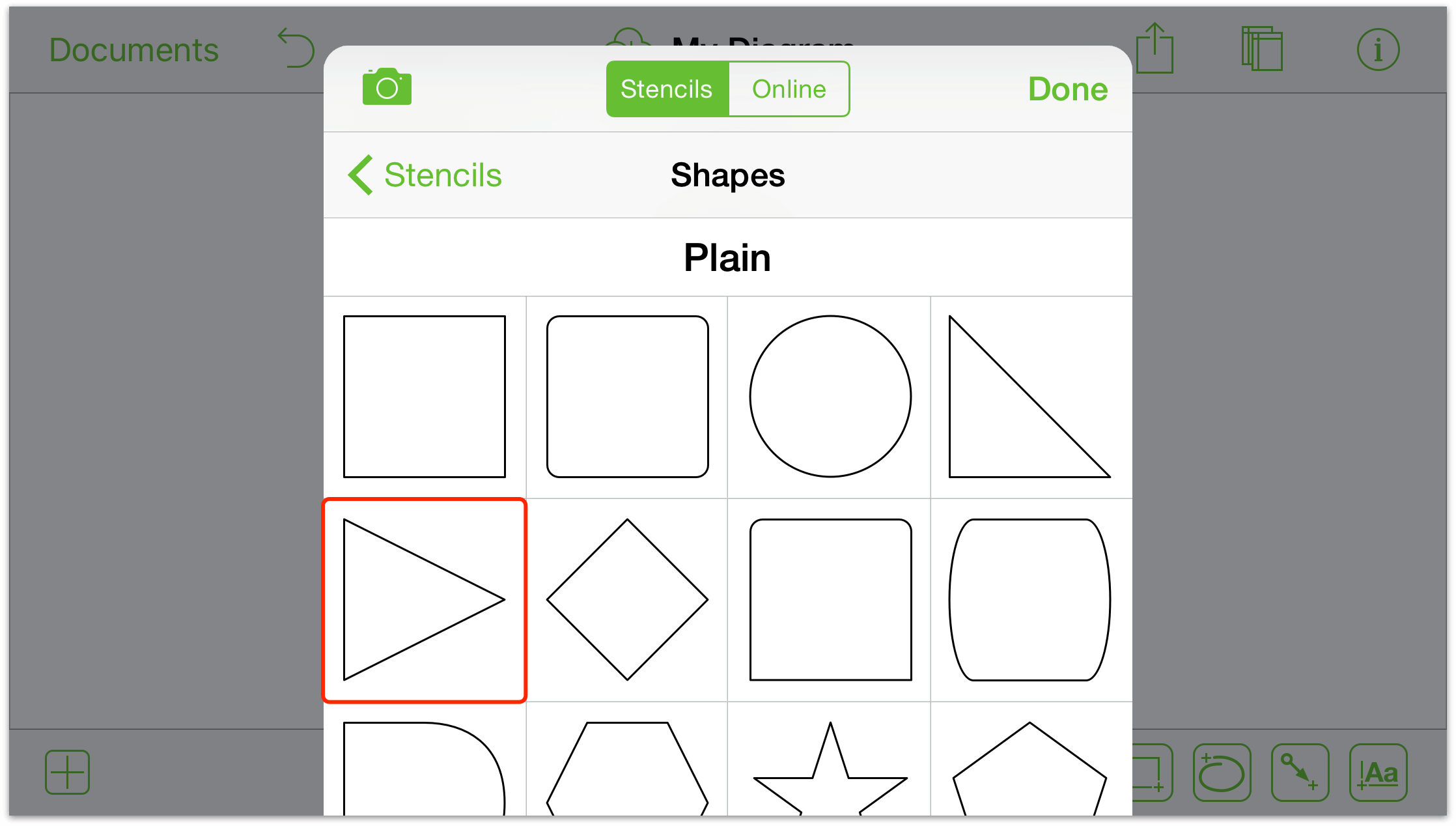Tap Done to close the panel
The image size is (1456, 826).
click(1069, 89)
